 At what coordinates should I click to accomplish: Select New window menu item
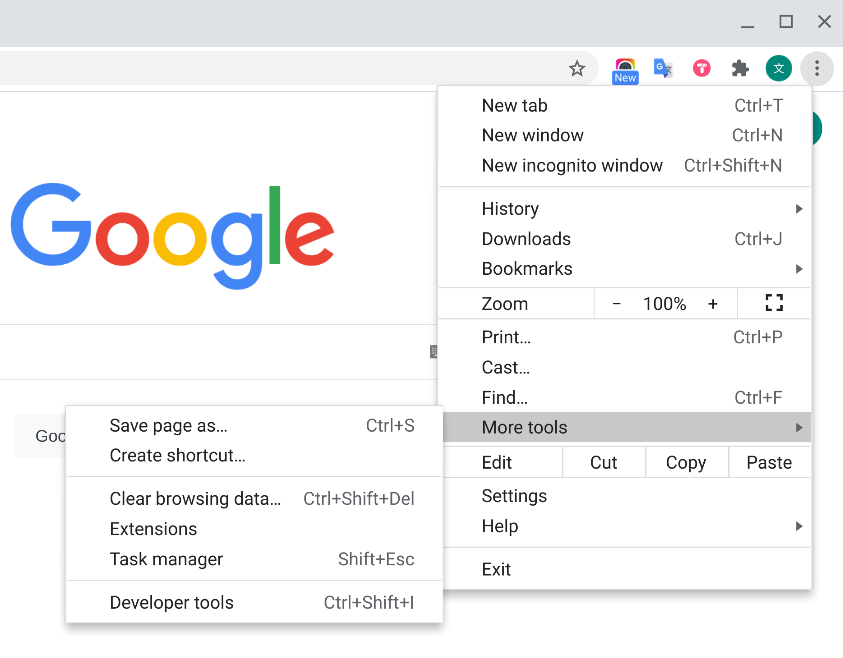(625, 135)
